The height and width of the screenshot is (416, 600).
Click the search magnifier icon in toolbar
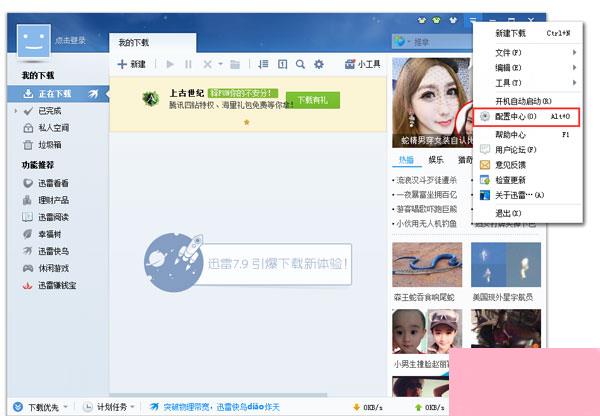[300, 64]
